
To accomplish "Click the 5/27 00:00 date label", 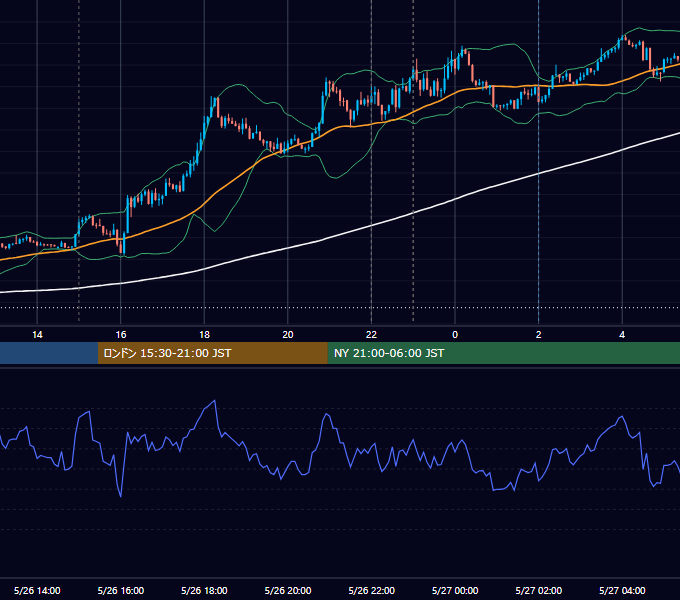I will (x=455, y=590).
